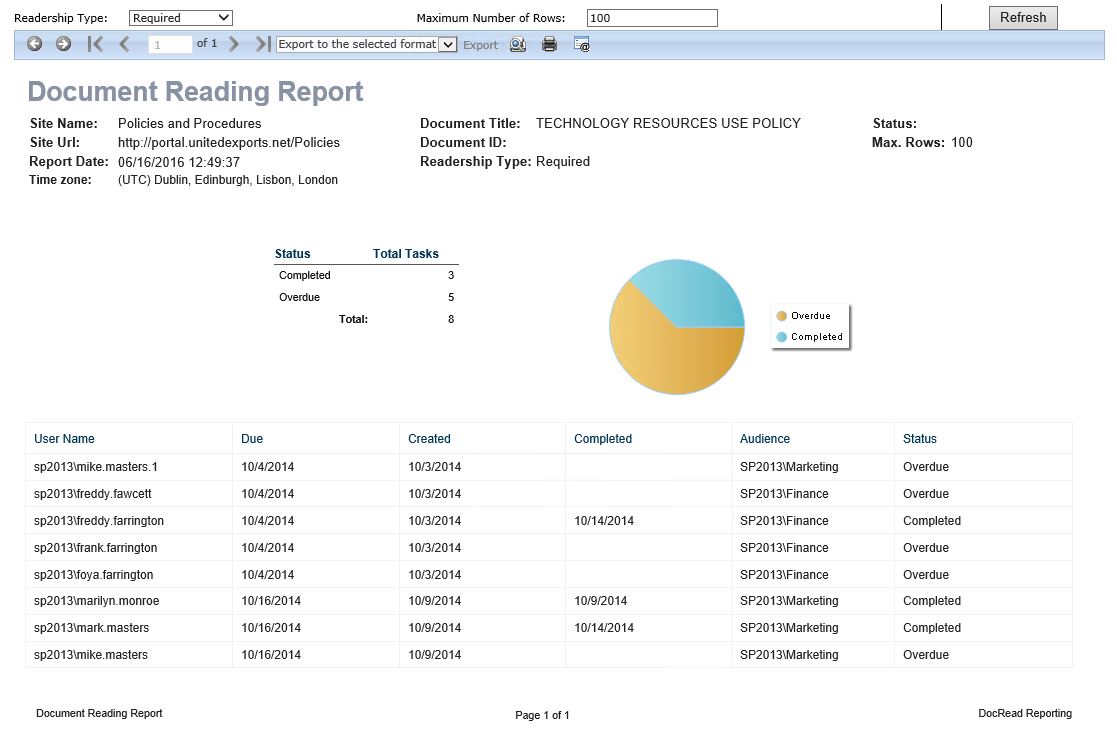Sort table by Due column header
This screenshot has width=1117, height=746.
coord(252,439)
